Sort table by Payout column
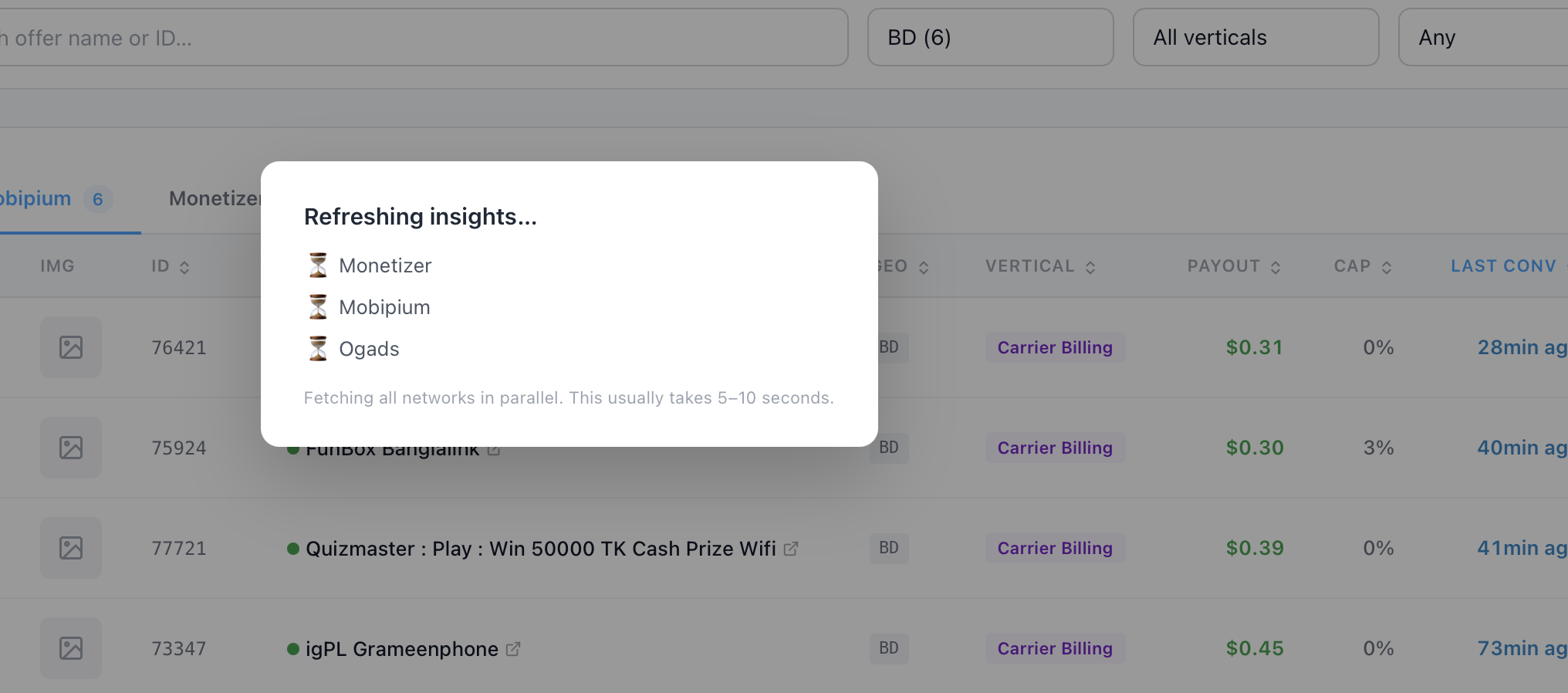 tap(1234, 266)
